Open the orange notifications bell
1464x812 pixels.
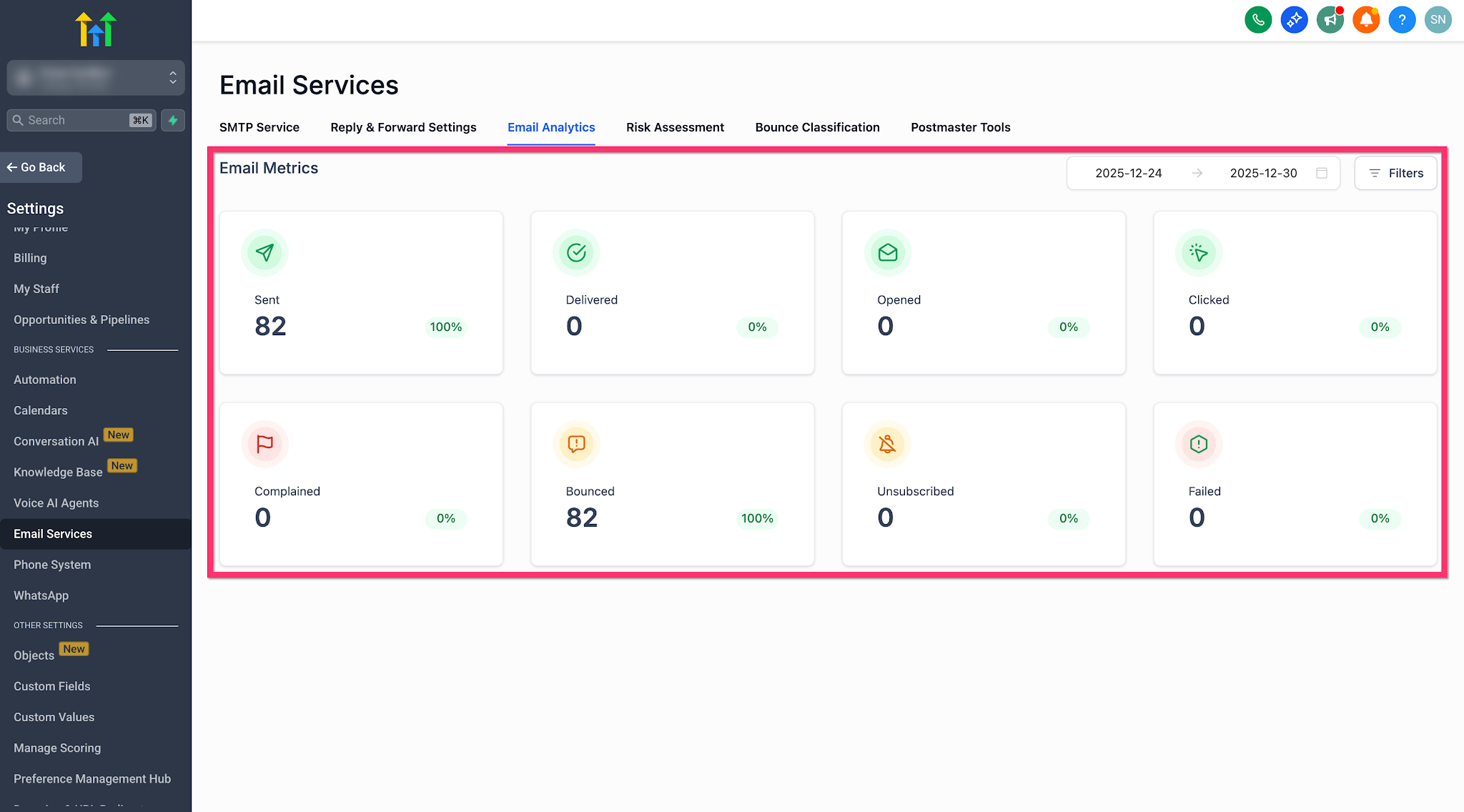coord(1366,20)
